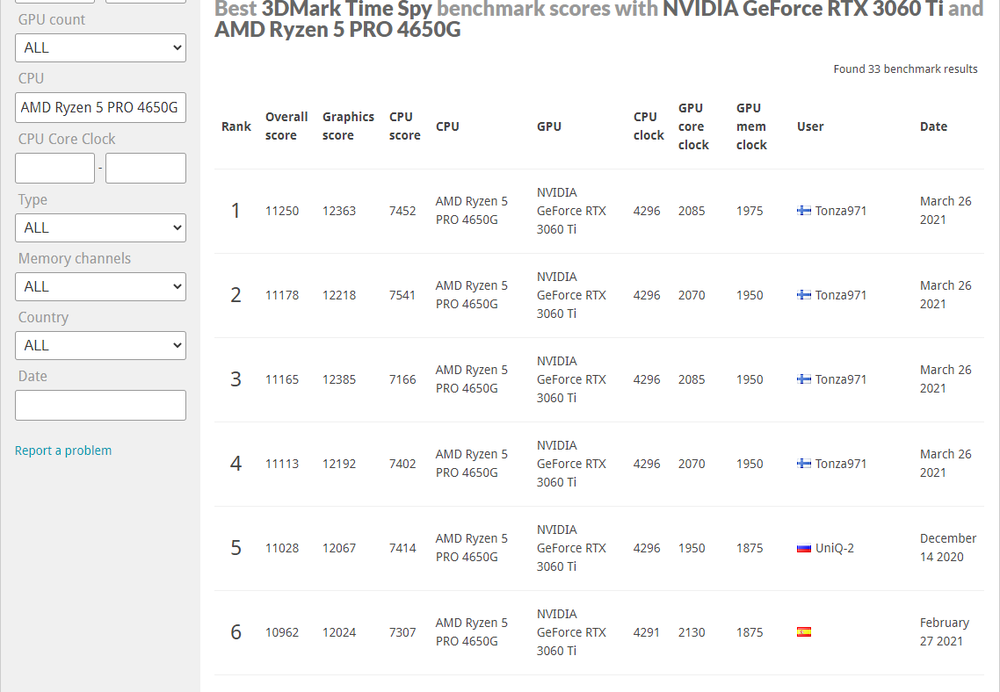Open the Type filter dropdown
Image resolution: width=1000 pixels, height=692 pixels.
point(100,227)
